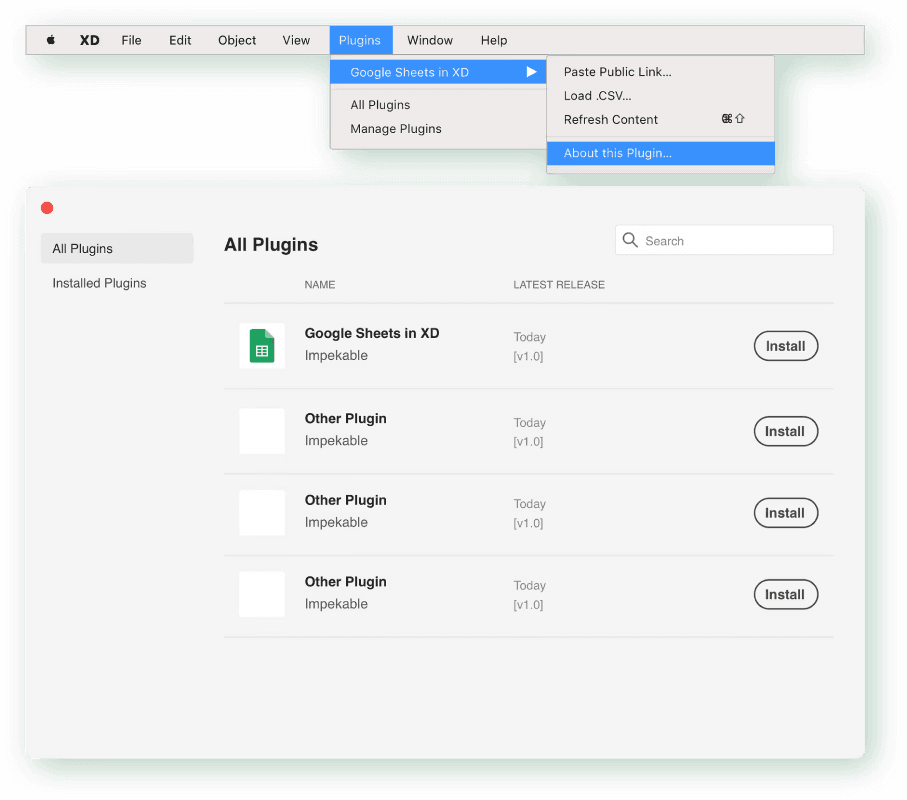Click the Search input field

[x=724, y=240]
